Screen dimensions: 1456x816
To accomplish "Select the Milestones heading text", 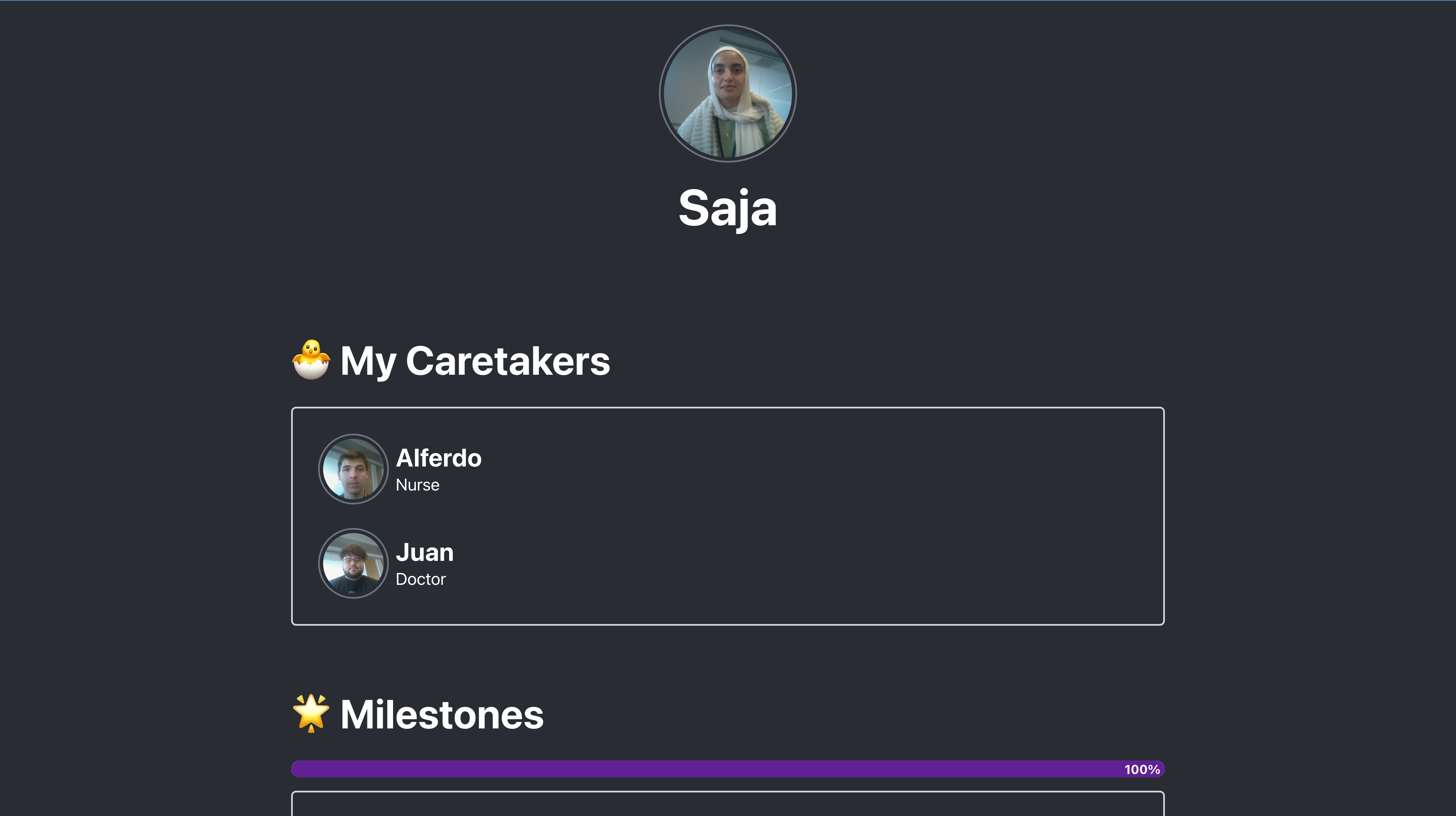I will pyautogui.click(x=442, y=715).
